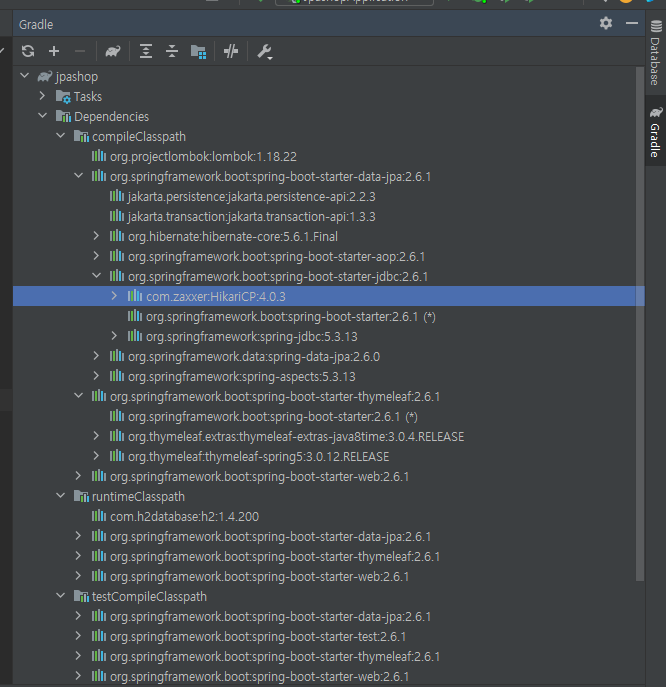
Task: Select the jpashop project label
Action: 77,77
